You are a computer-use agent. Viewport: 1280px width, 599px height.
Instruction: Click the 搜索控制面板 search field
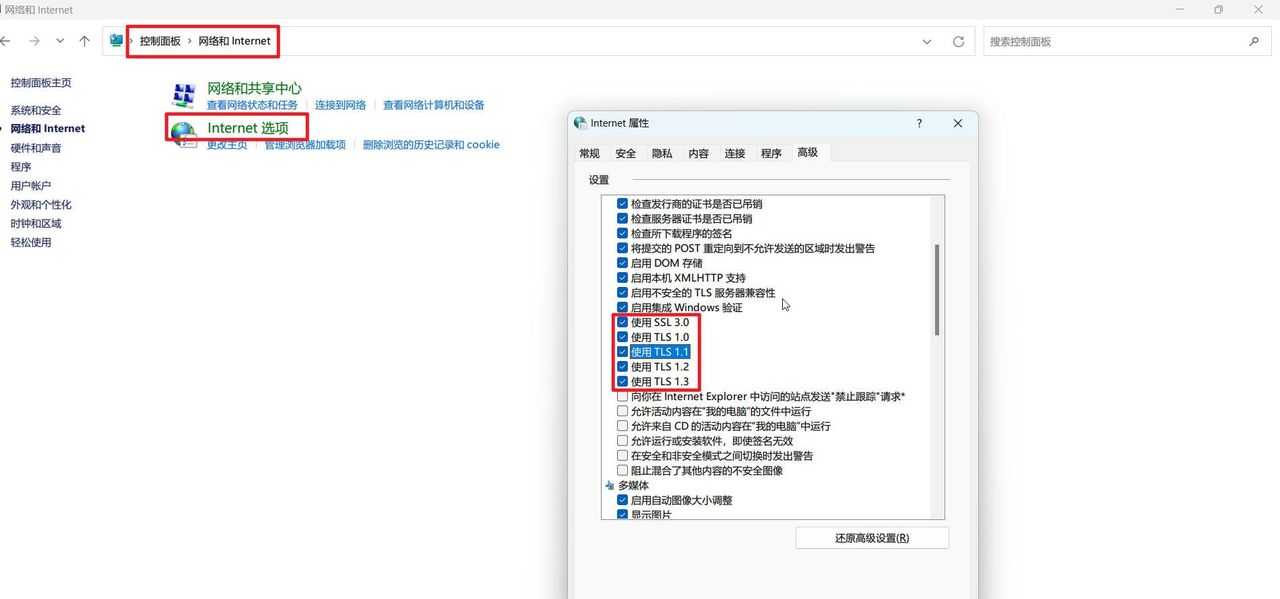[1127, 42]
